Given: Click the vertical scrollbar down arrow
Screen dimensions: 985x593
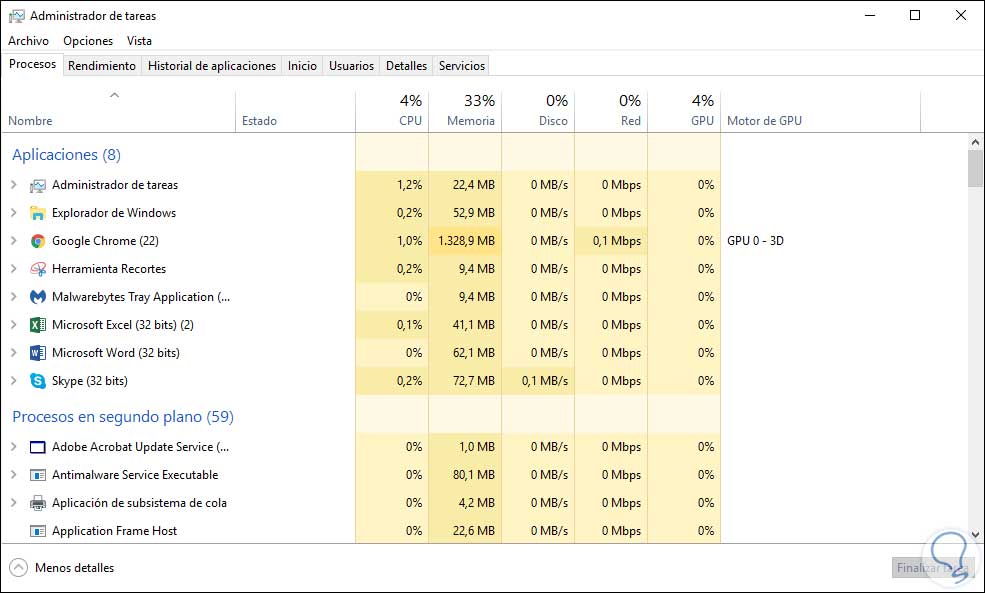Looking at the screenshot, I should point(975,535).
